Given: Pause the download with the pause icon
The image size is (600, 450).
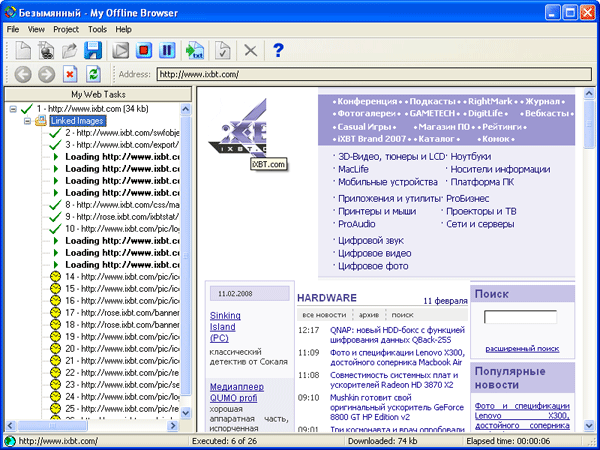Looking at the screenshot, I should pos(167,50).
